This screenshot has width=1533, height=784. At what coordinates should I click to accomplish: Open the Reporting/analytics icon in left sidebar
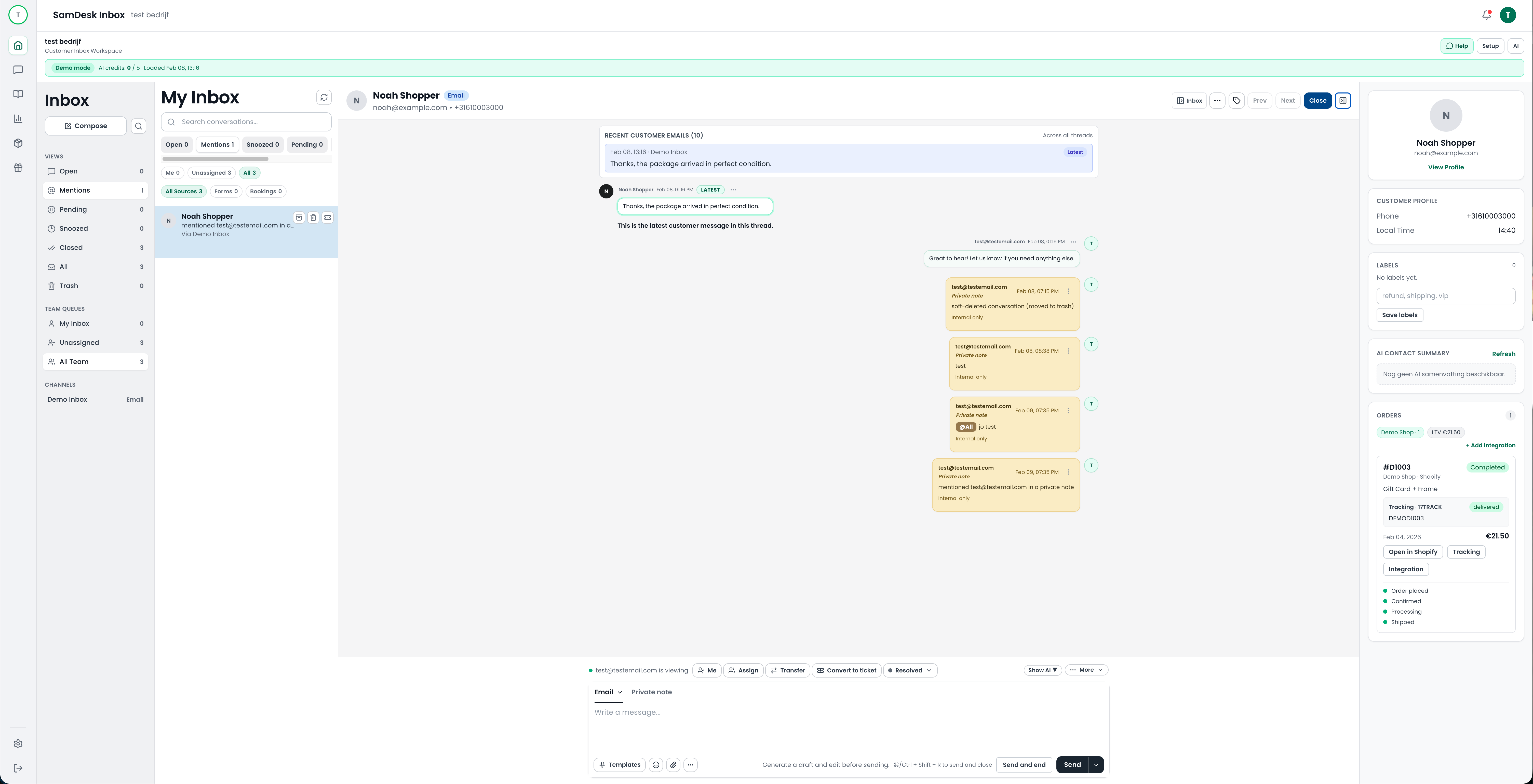coord(18,118)
